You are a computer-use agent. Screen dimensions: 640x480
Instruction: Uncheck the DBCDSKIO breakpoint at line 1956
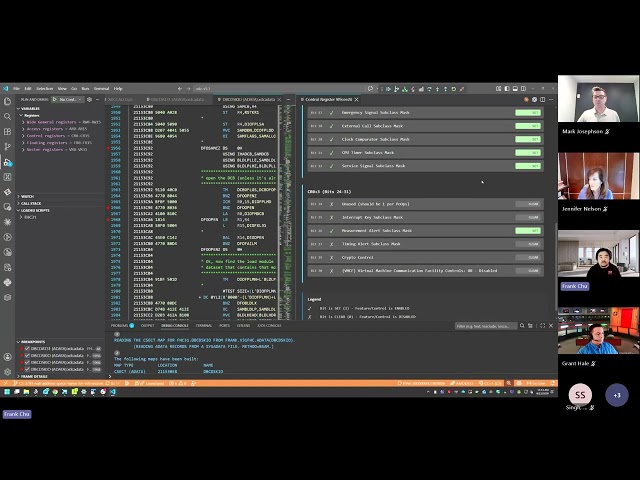tap(27, 356)
